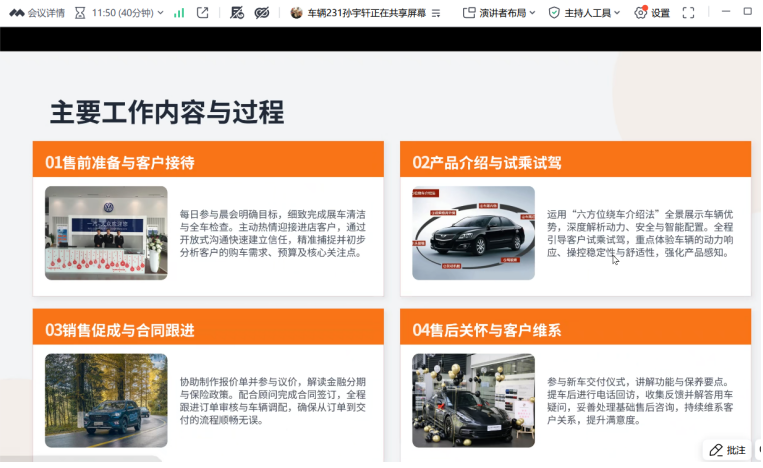Image resolution: width=763 pixels, height=468 pixels.
Task: Click paragraph starting 运用"六方位绕车介绍法"
Action: (640, 233)
